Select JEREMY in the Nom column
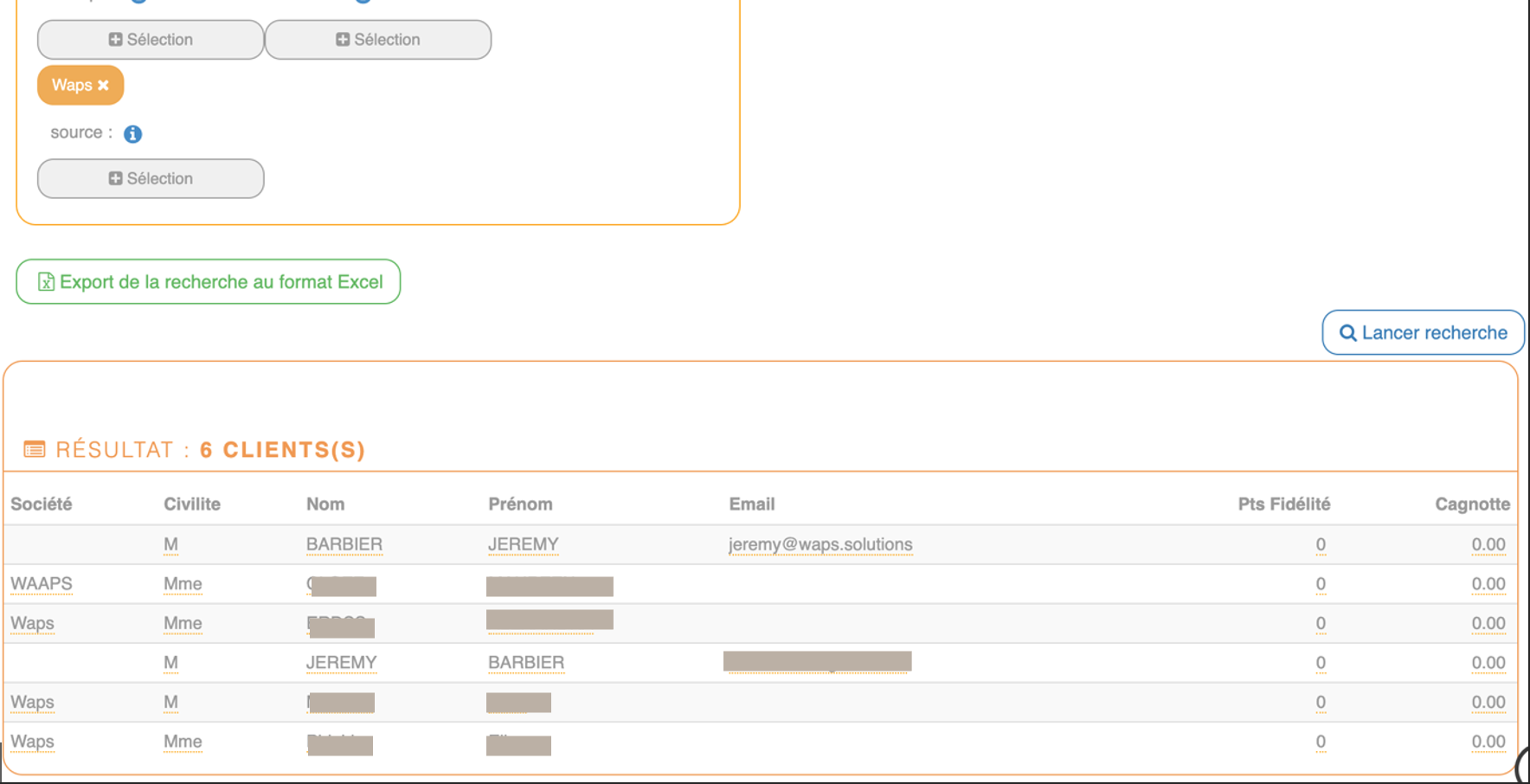Viewport: 1530px width, 784px height. tap(342, 663)
